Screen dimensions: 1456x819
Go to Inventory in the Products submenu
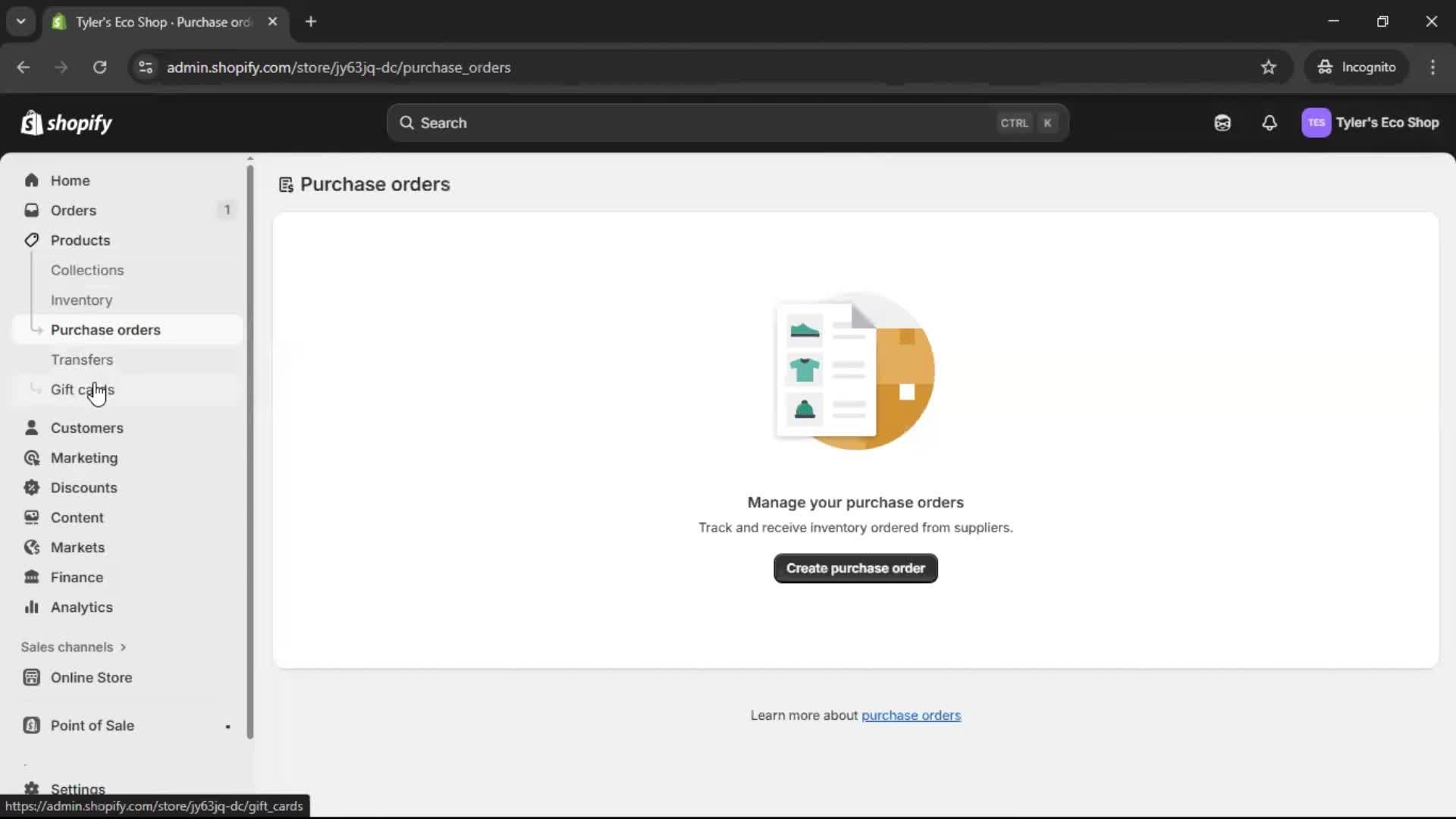(81, 300)
